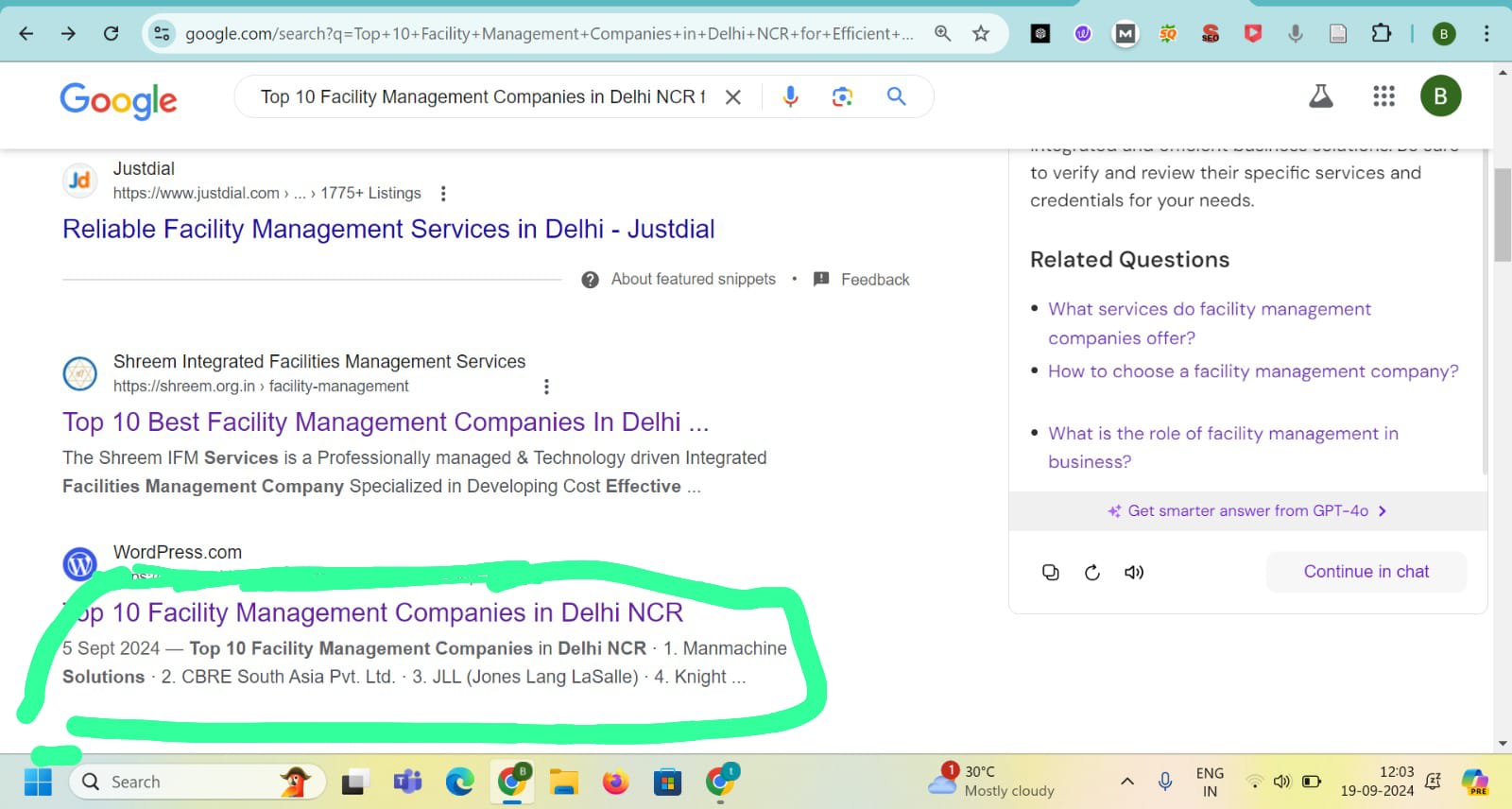Open more options for Justdial result
Viewport: 1512px width, 809px height.
[443, 194]
